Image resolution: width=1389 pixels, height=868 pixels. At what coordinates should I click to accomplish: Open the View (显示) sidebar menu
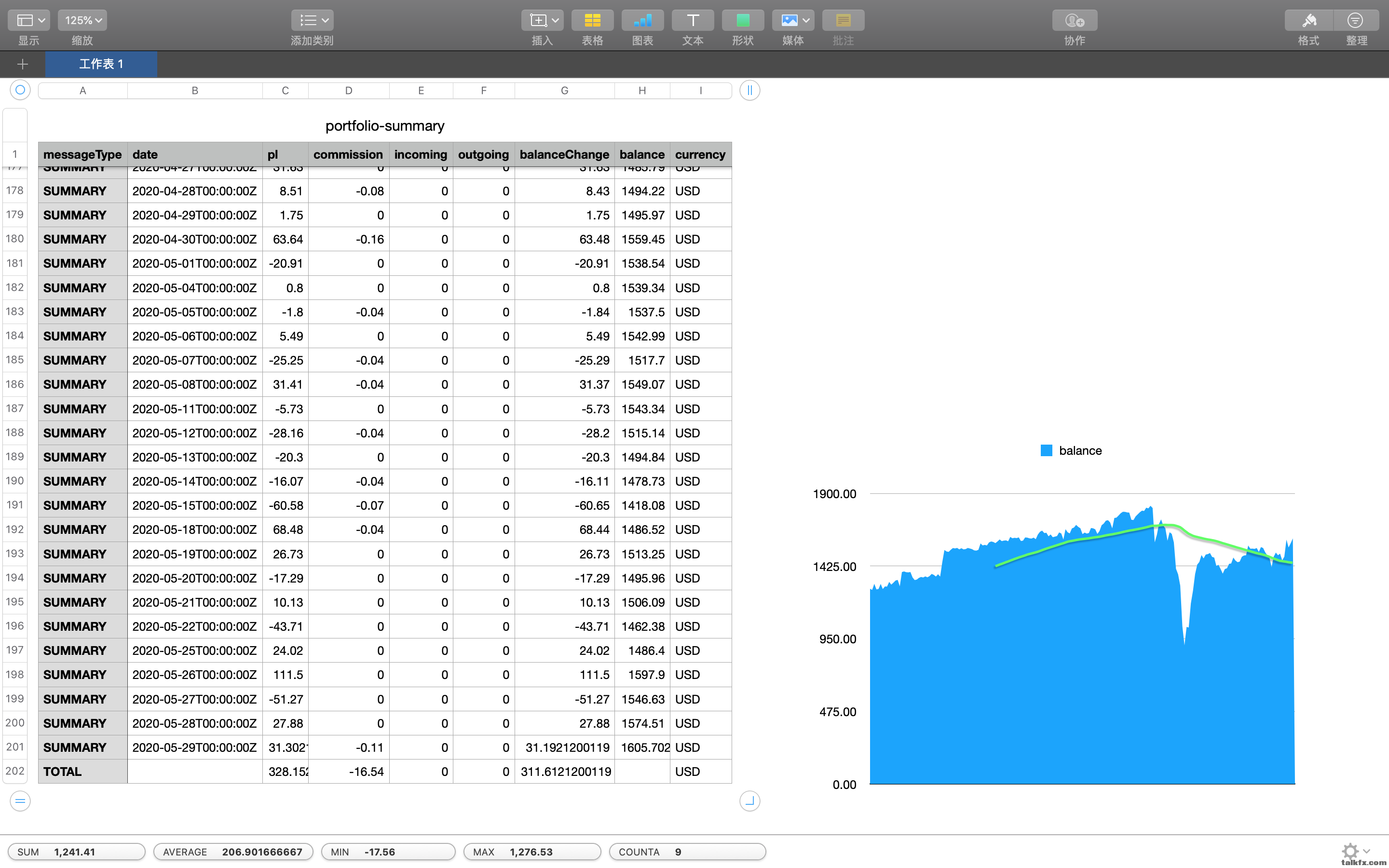pyautogui.click(x=29, y=21)
